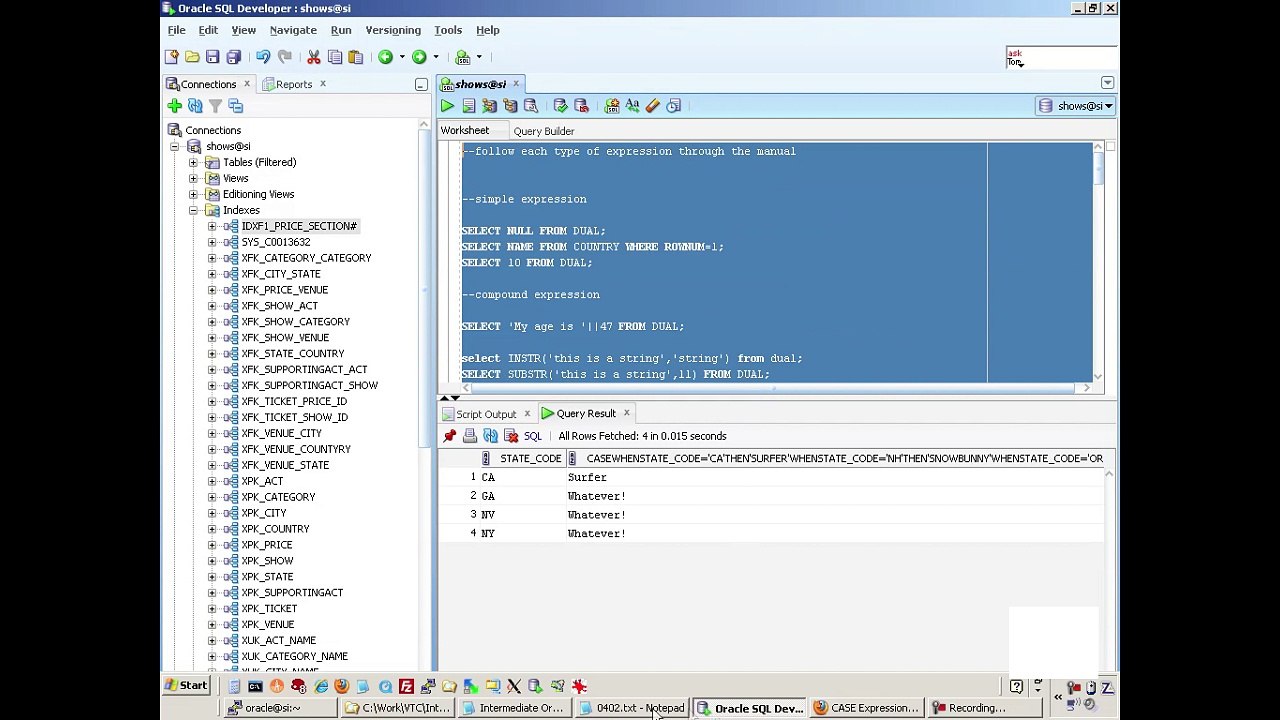Collapse the shows@si connection node
The height and width of the screenshot is (720, 1280).
point(174,146)
